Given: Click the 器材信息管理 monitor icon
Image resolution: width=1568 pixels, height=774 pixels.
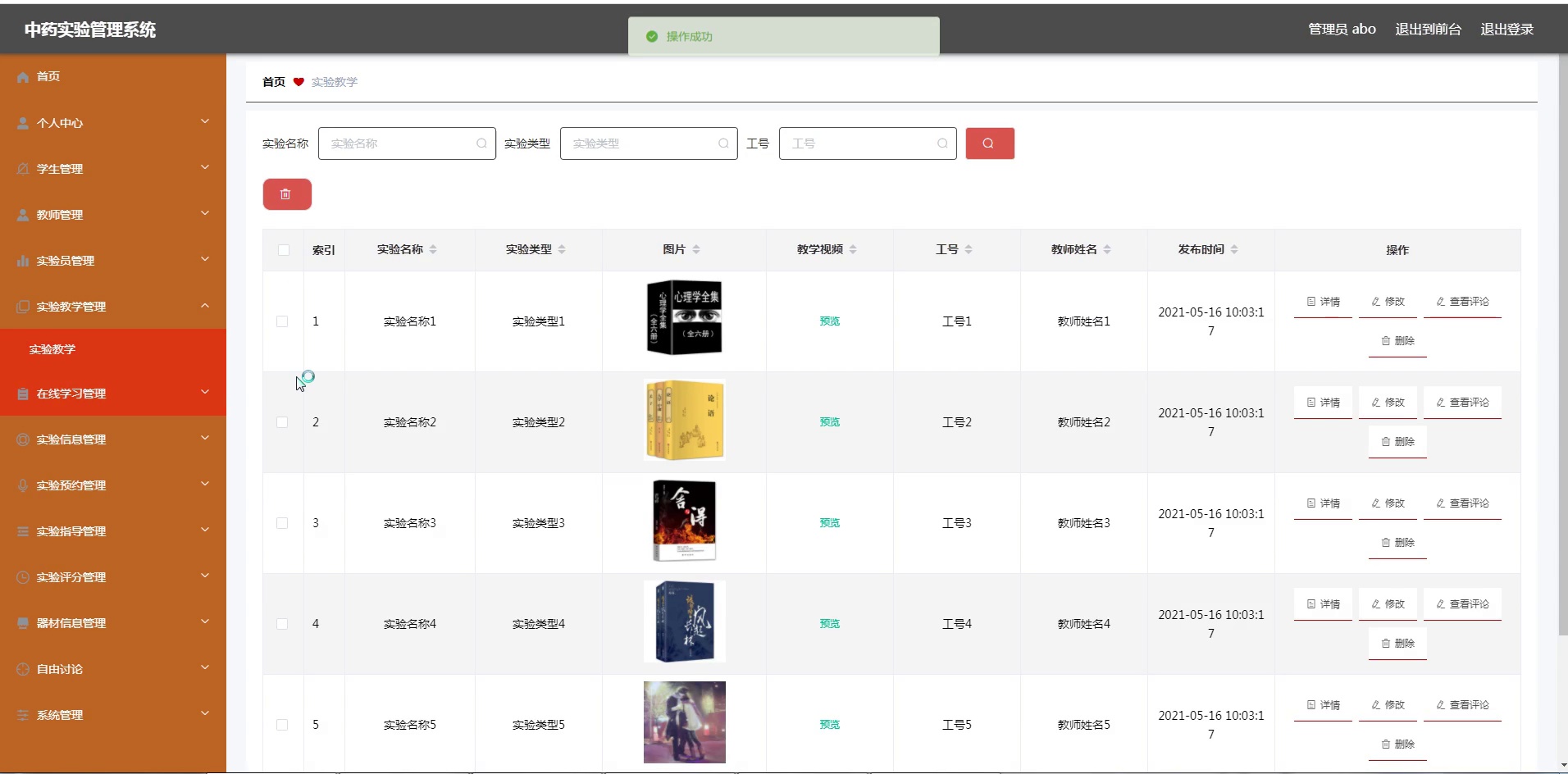Looking at the screenshot, I should click(x=23, y=623).
